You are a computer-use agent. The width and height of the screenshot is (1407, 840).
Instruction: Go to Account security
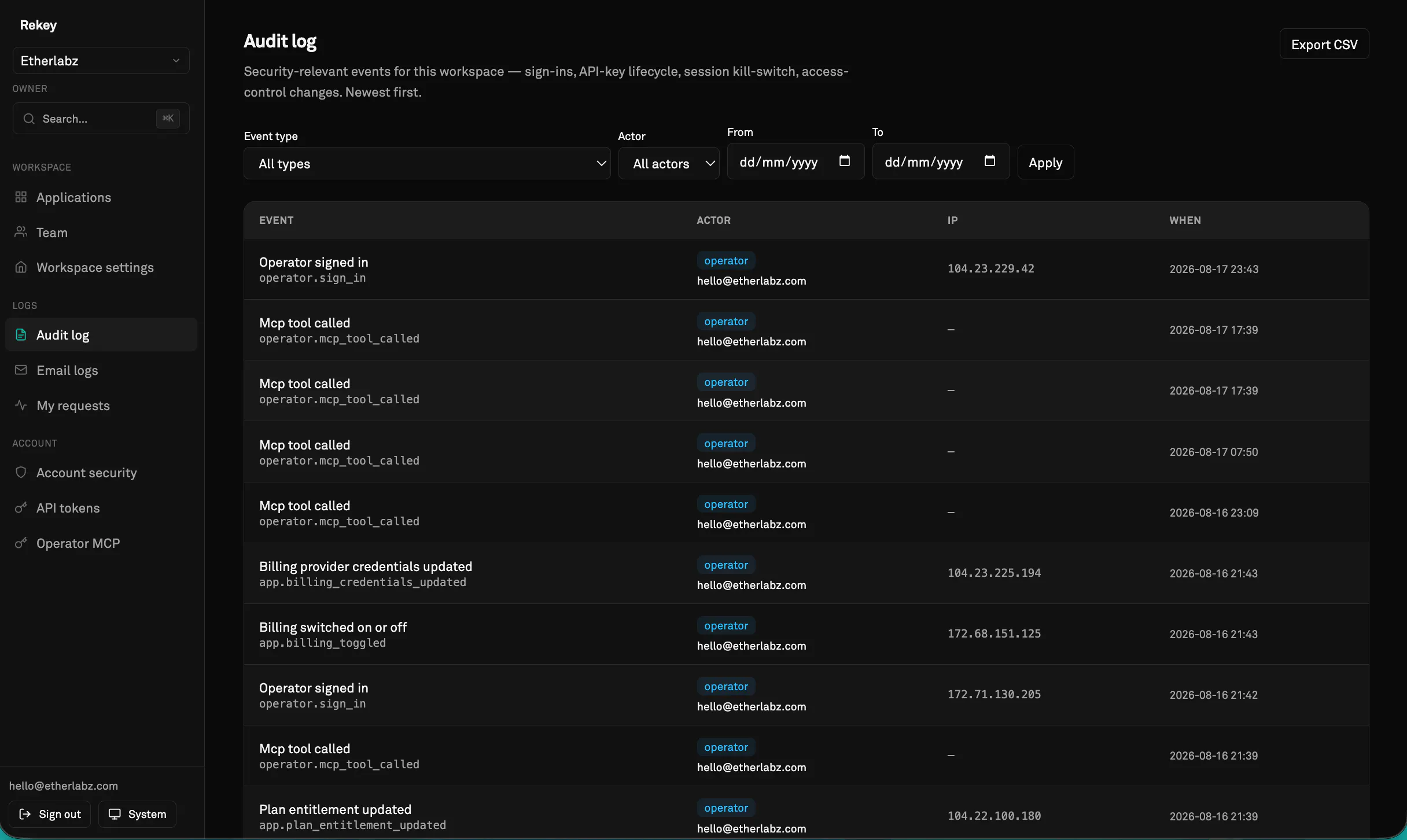(101, 473)
